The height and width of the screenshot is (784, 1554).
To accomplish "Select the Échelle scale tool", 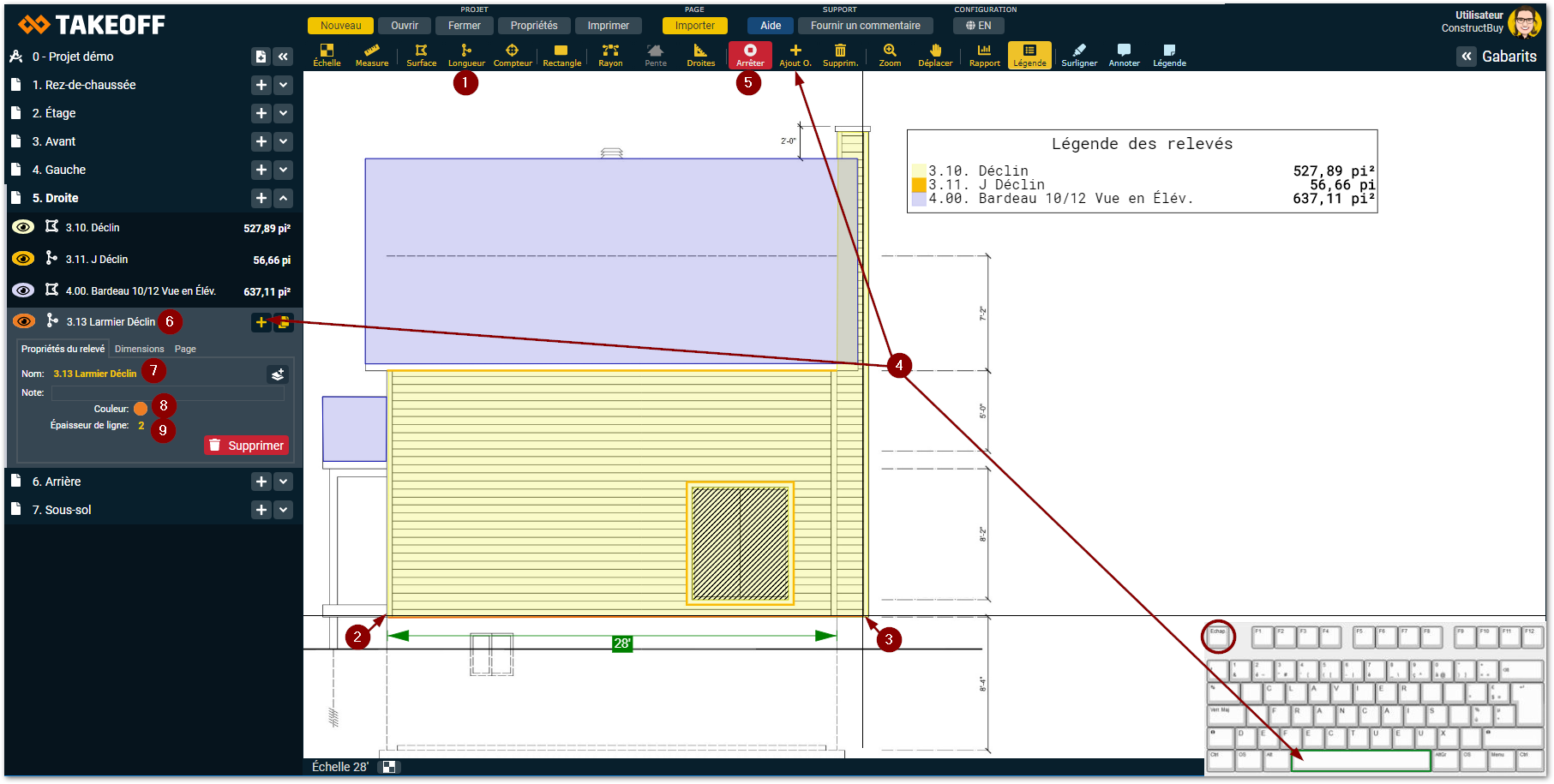I will point(327,55).
